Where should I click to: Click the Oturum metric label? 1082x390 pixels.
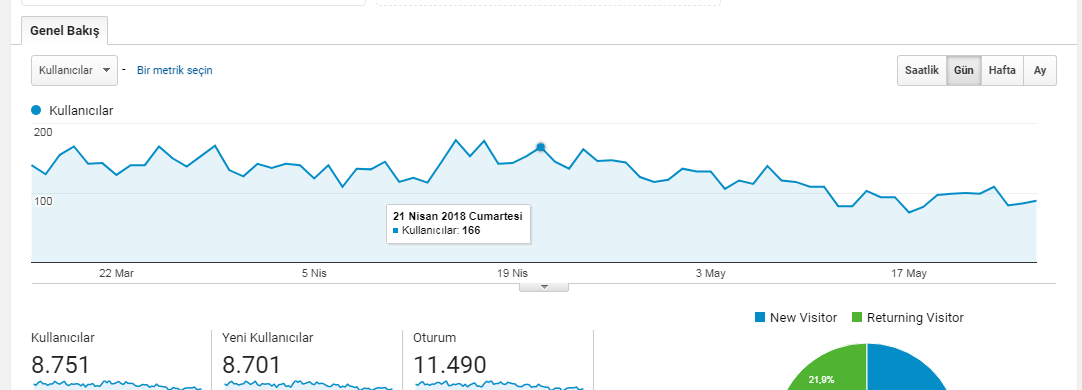(x=435, y=338)
